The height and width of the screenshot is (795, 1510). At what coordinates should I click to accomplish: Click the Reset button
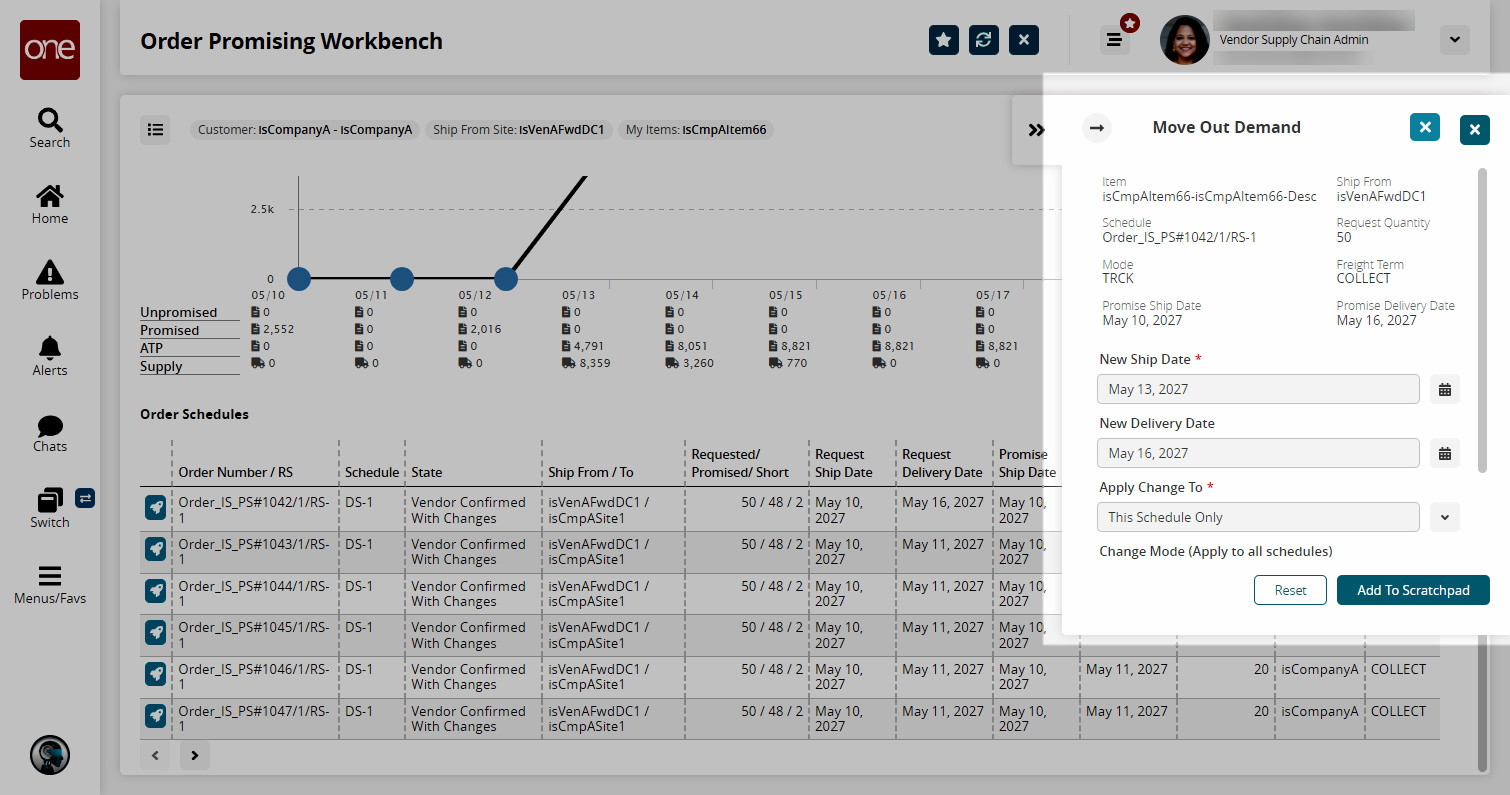(1290, 590)
